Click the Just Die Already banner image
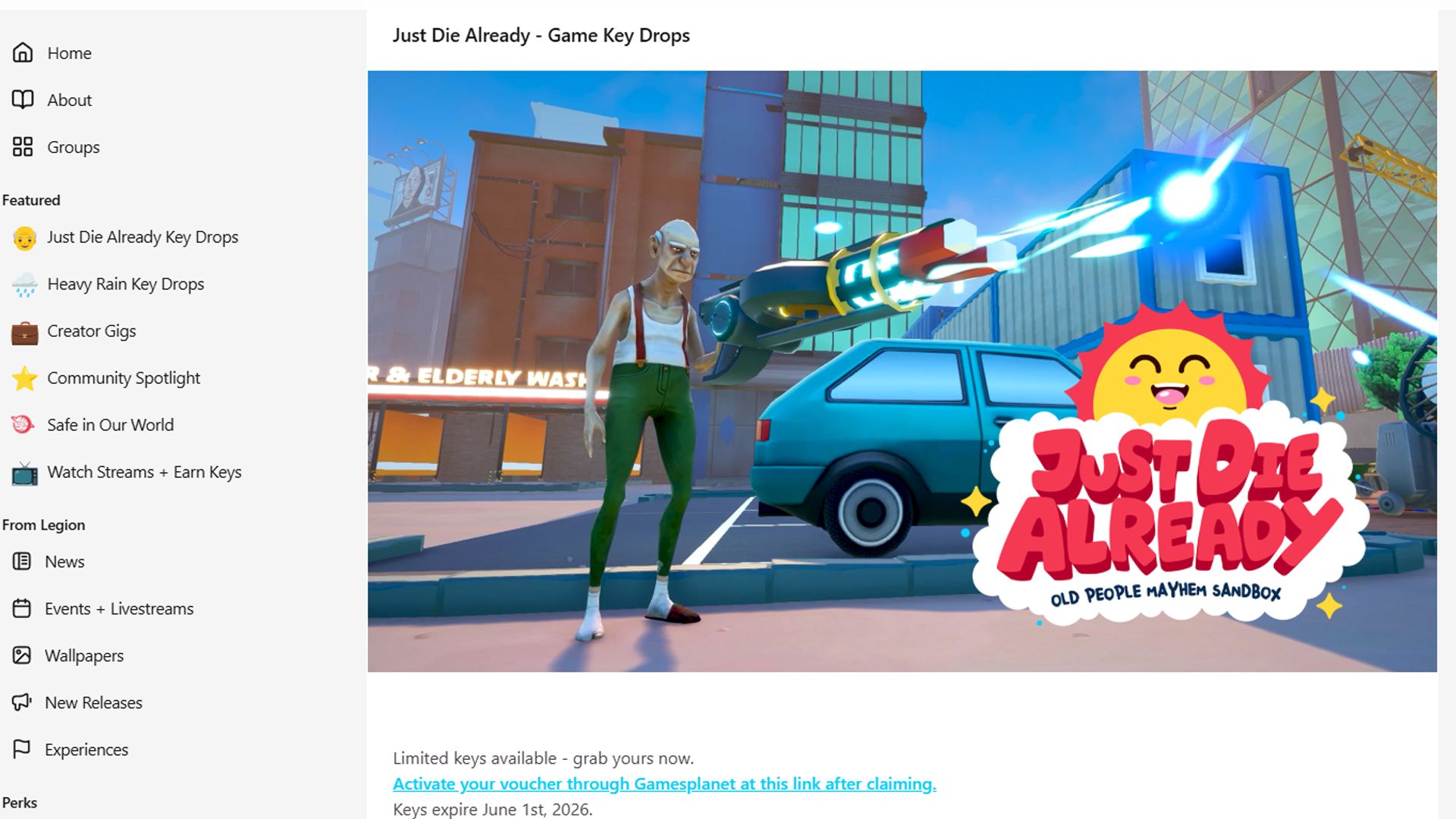1456x819 pixels. pos(902,371)
